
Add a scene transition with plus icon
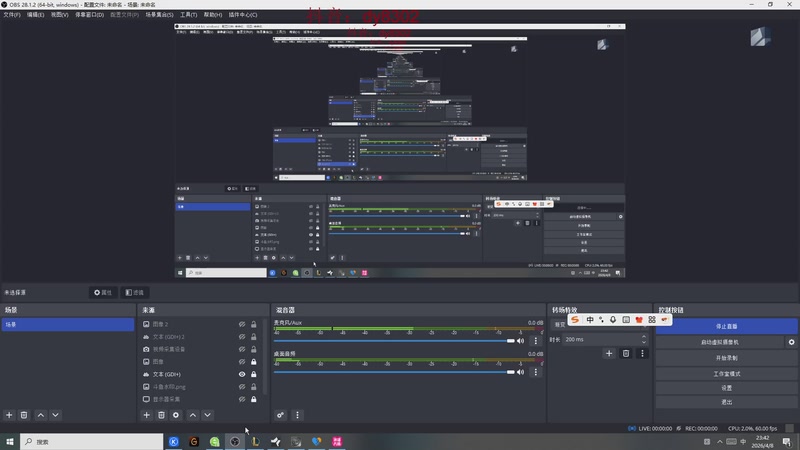pos(609,353)
